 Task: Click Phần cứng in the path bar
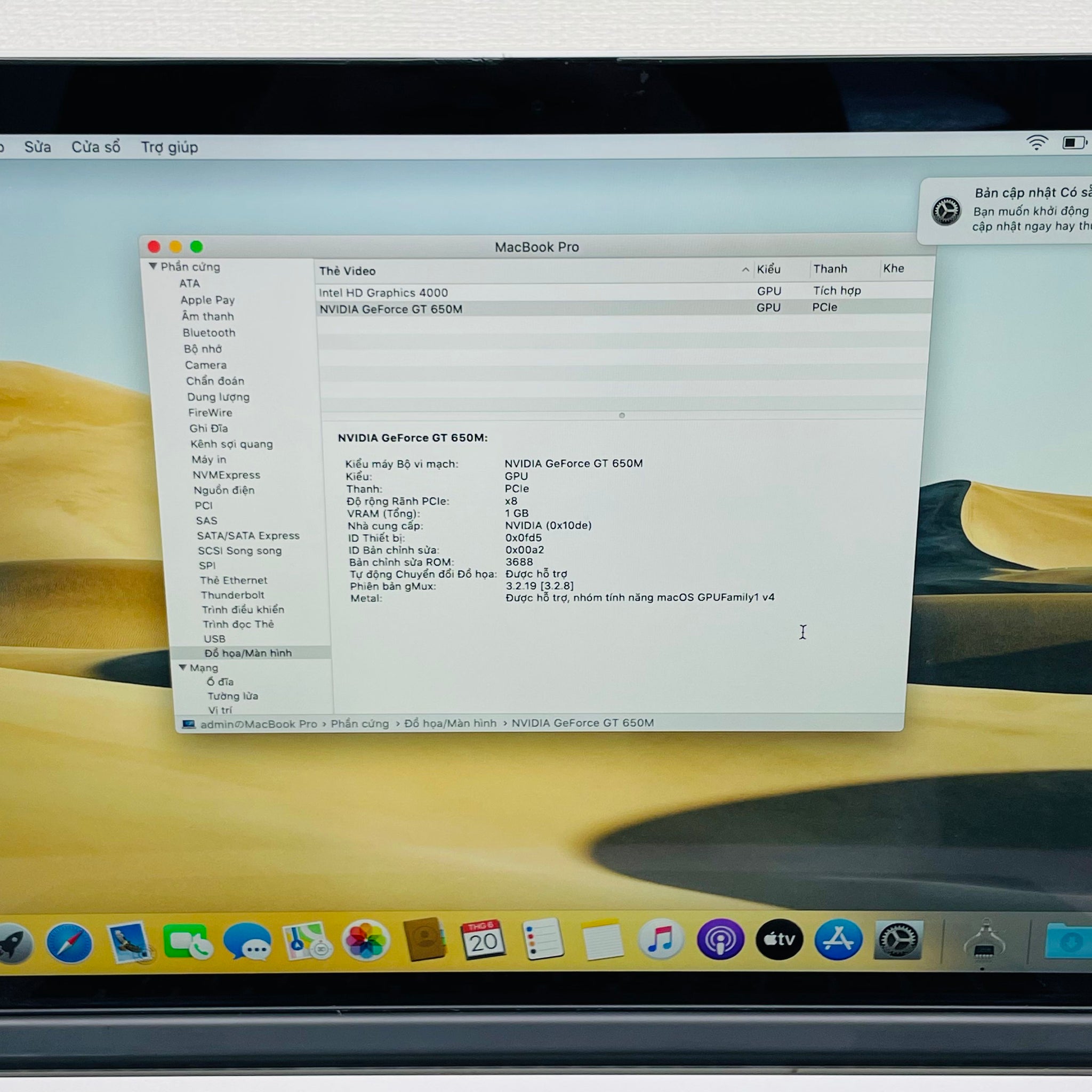[359, 724]
